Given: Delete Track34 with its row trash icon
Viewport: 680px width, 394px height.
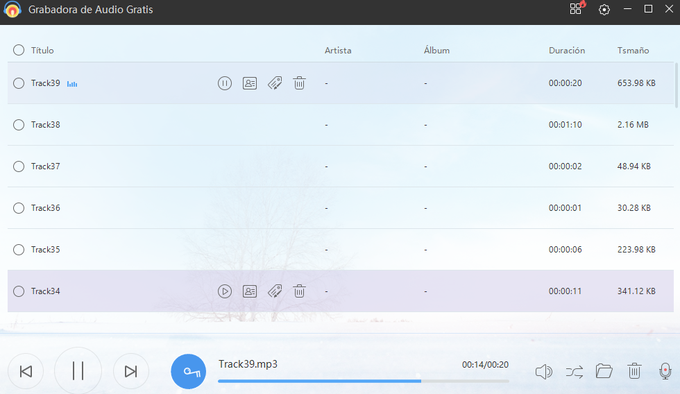Looking at the screenshot, I should [299, 291].
